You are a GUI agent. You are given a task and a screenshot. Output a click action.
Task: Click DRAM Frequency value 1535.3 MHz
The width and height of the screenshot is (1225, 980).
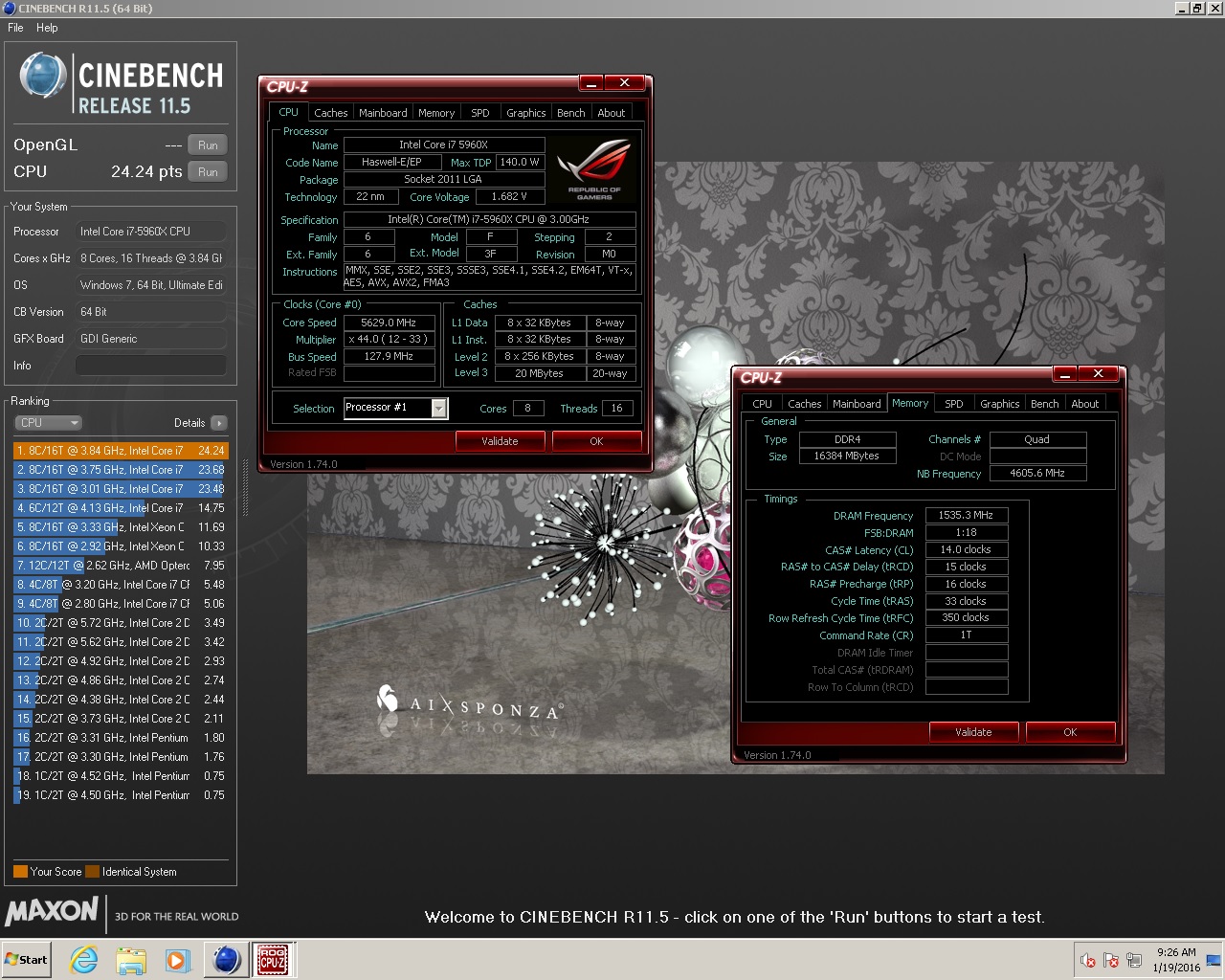tap(967, 515)
